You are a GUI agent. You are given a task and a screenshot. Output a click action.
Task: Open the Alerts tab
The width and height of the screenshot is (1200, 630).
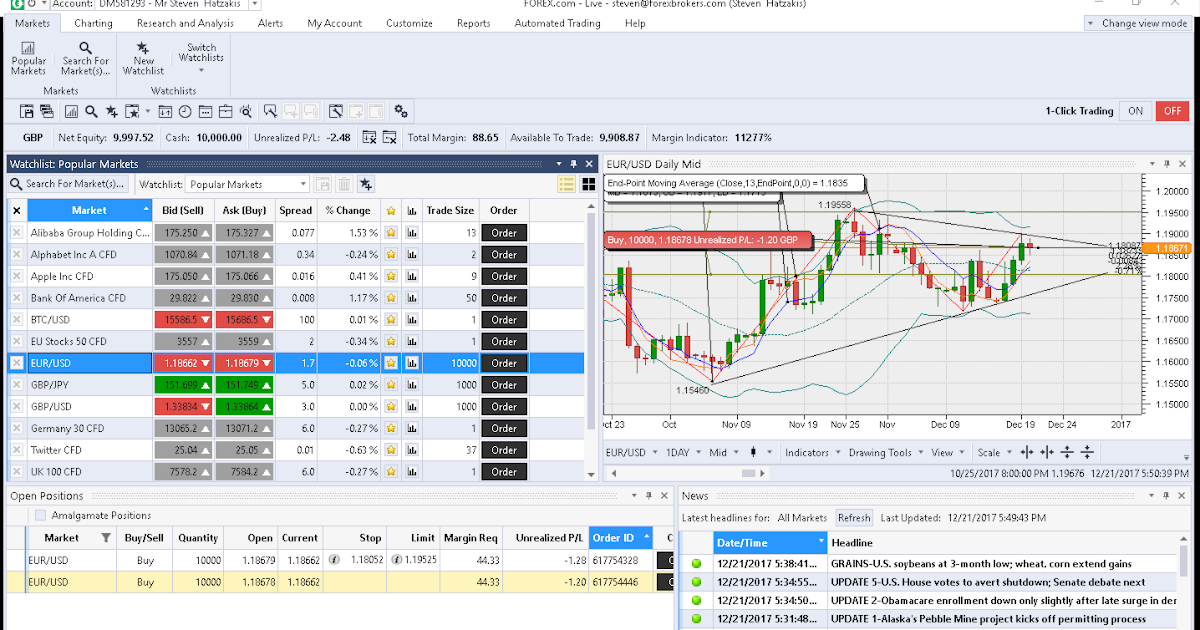tap(270, 23)
